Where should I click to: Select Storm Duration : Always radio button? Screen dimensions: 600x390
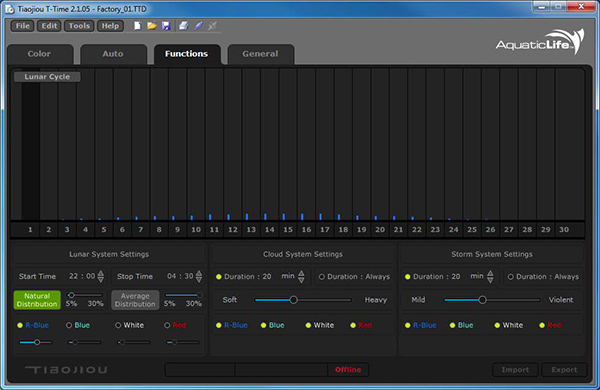pyautogui.click(x=510, y=277)
